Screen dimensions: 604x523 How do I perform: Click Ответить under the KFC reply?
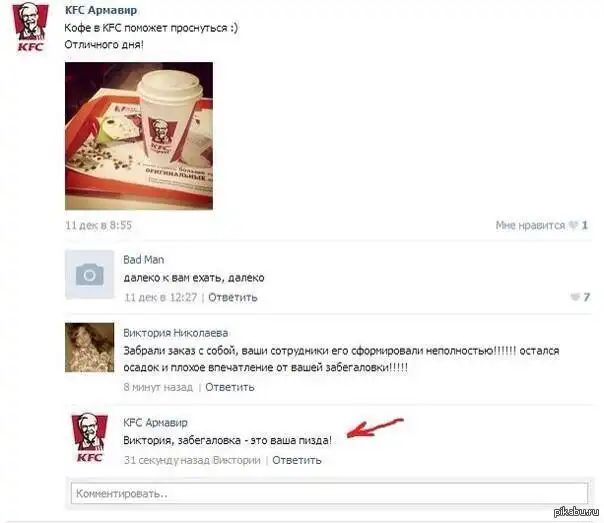(297, 460)
